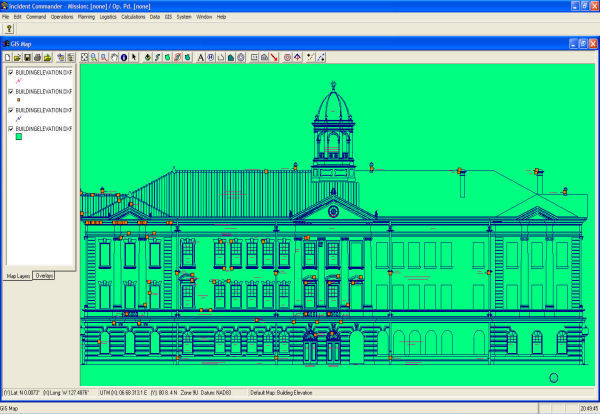This screenshot has height=414, width=600.
Task: Toggle the first BUILDINGELEVATION.DXF layer checkbox
Action: pos(11,72)
